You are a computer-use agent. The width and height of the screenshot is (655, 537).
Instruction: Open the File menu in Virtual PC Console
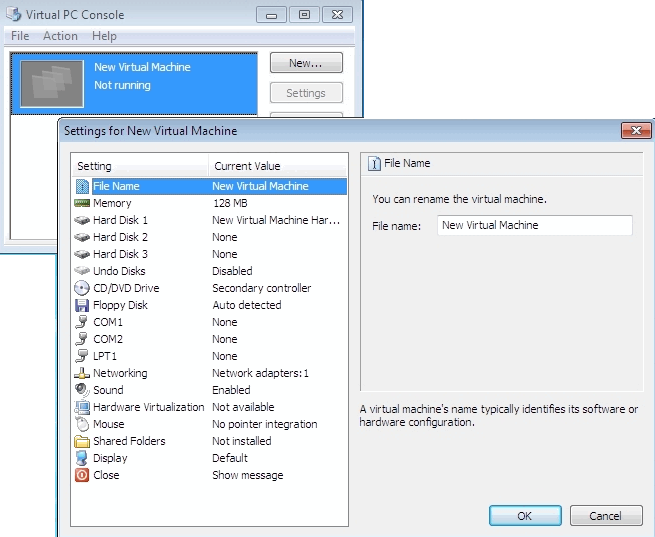[20, 36]
